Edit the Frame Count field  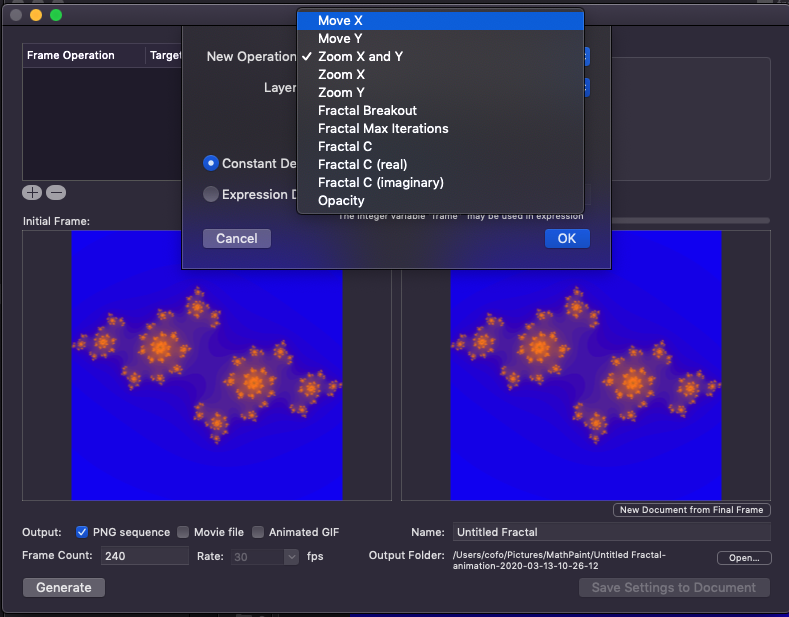(145, 556)
